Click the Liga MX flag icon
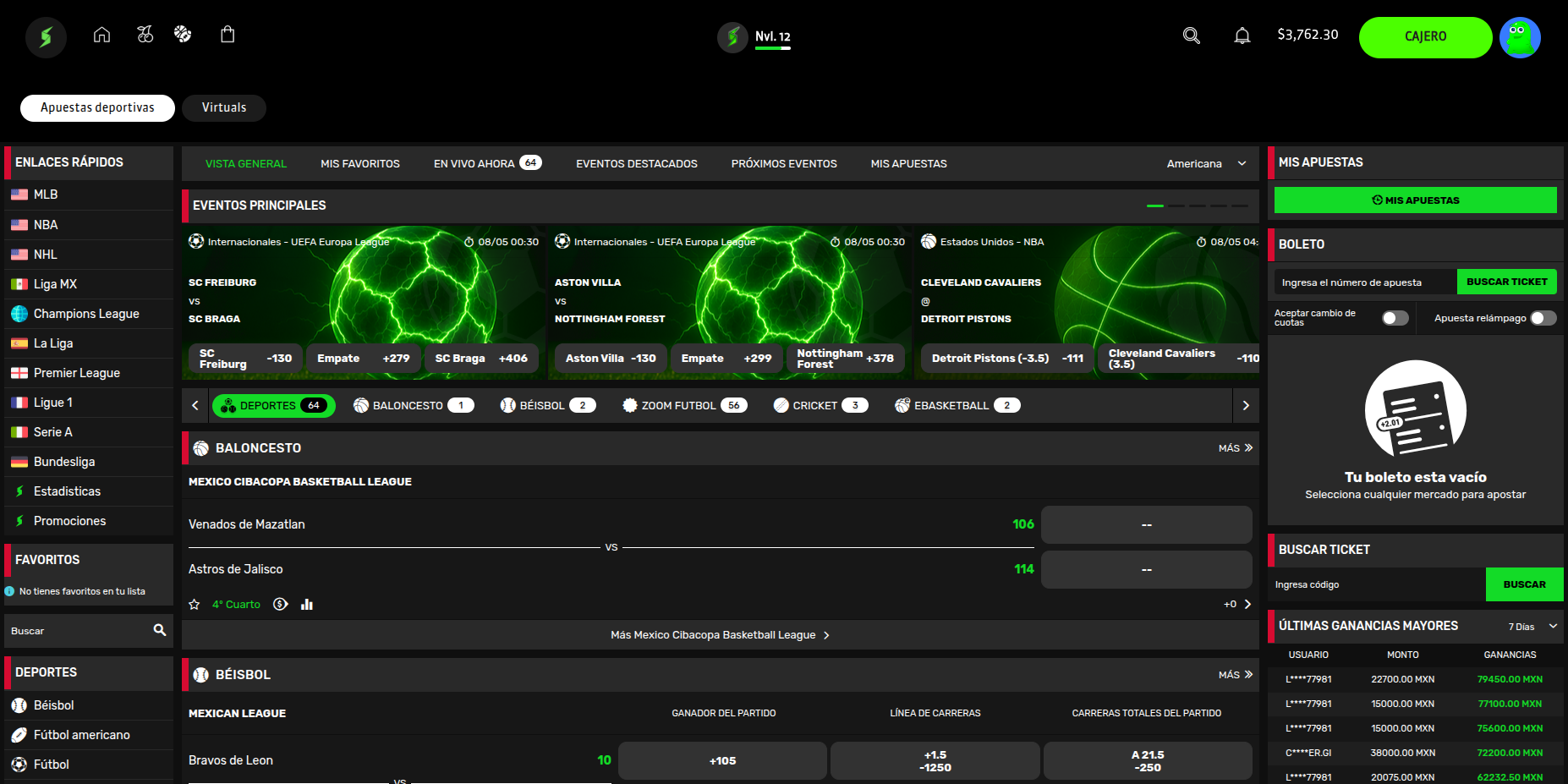This screenshot has height=784, width=1568. [x=19, y=284]
